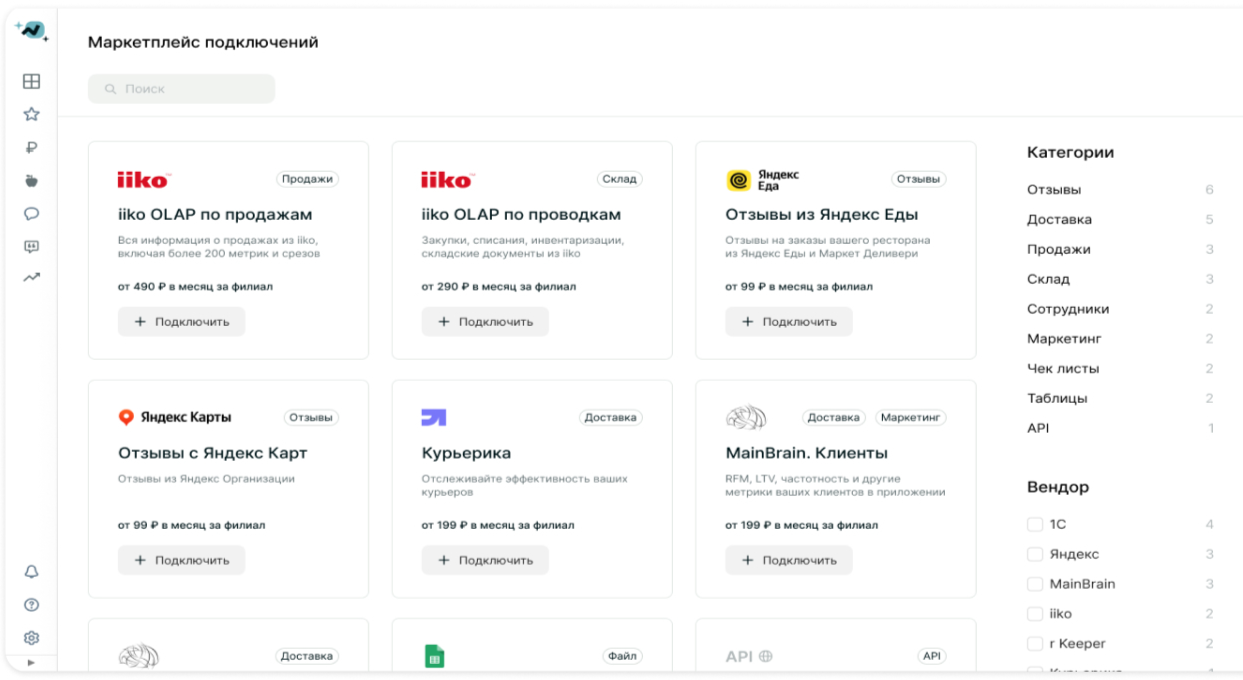The height and width of the screenshot is (680, 1243).
Task: Open the ruble finance icon in sidebar
Action: 32,148
